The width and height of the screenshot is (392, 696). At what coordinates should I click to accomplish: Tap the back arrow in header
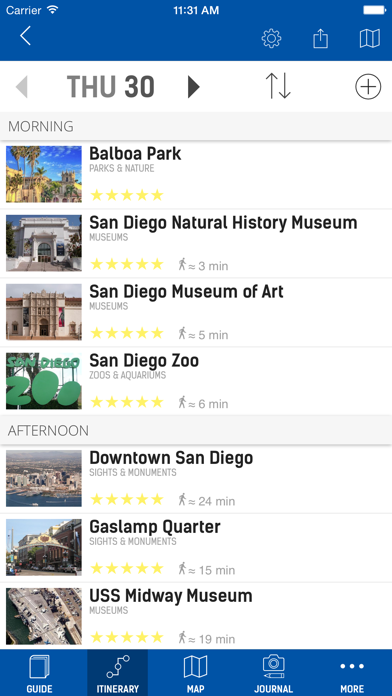pos(25,36)
